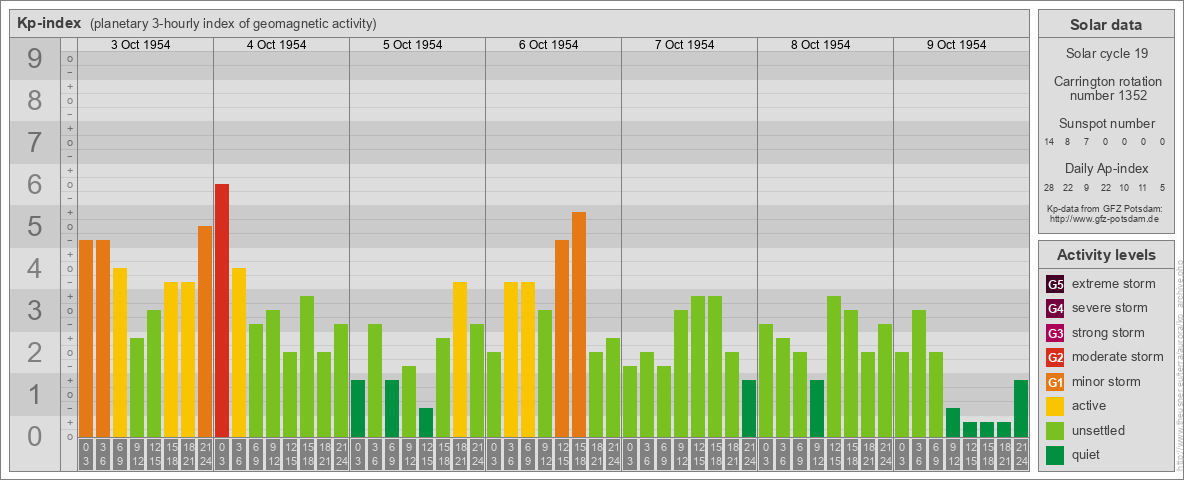
Task: Click the Kp axis number 6
Action: click(x=35, y=185)
